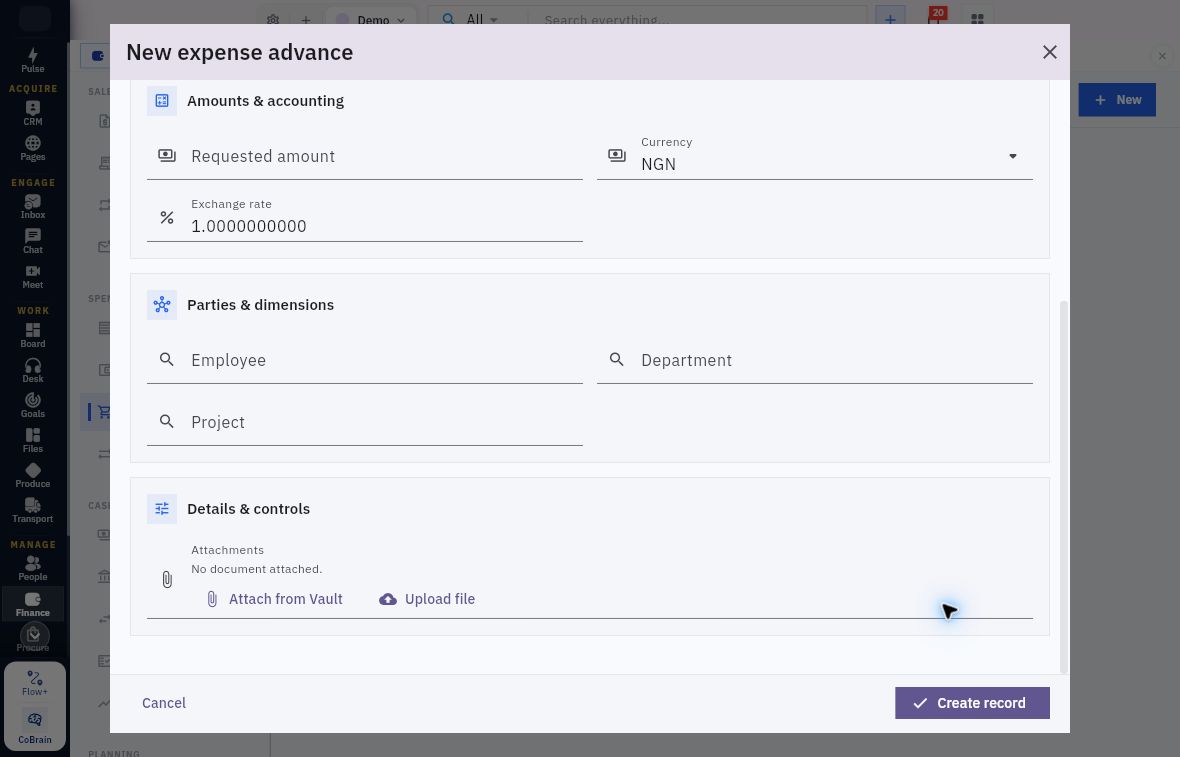
Task: Click the notifications icon with badge 20
Action: (x=935, y=18)
